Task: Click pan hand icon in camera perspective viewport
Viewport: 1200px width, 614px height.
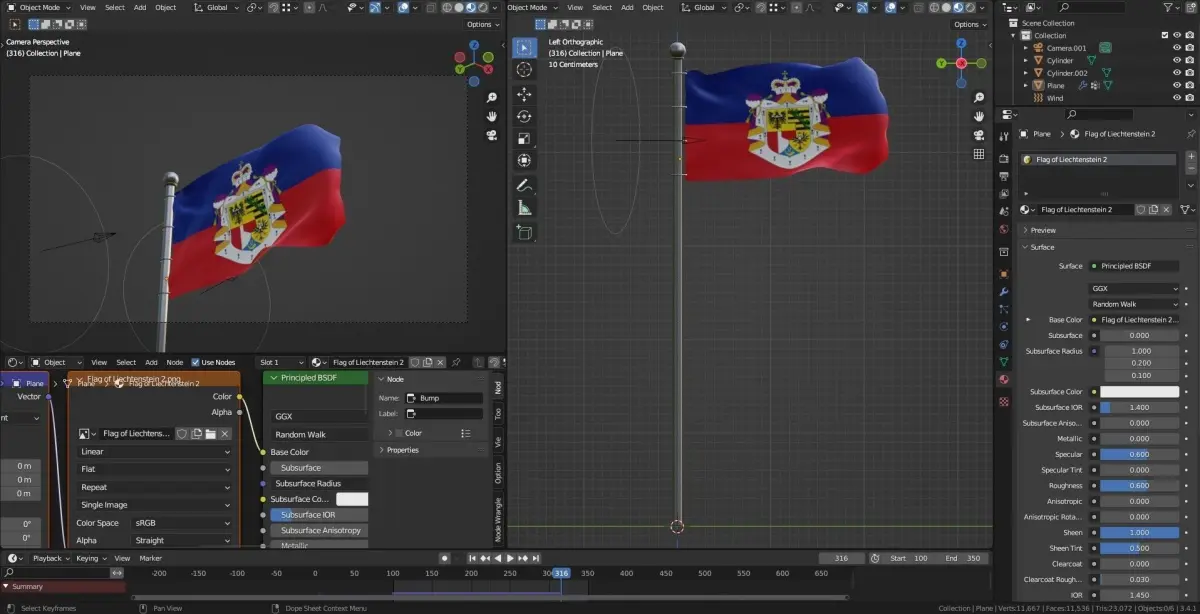Action: tap(492, 117)
